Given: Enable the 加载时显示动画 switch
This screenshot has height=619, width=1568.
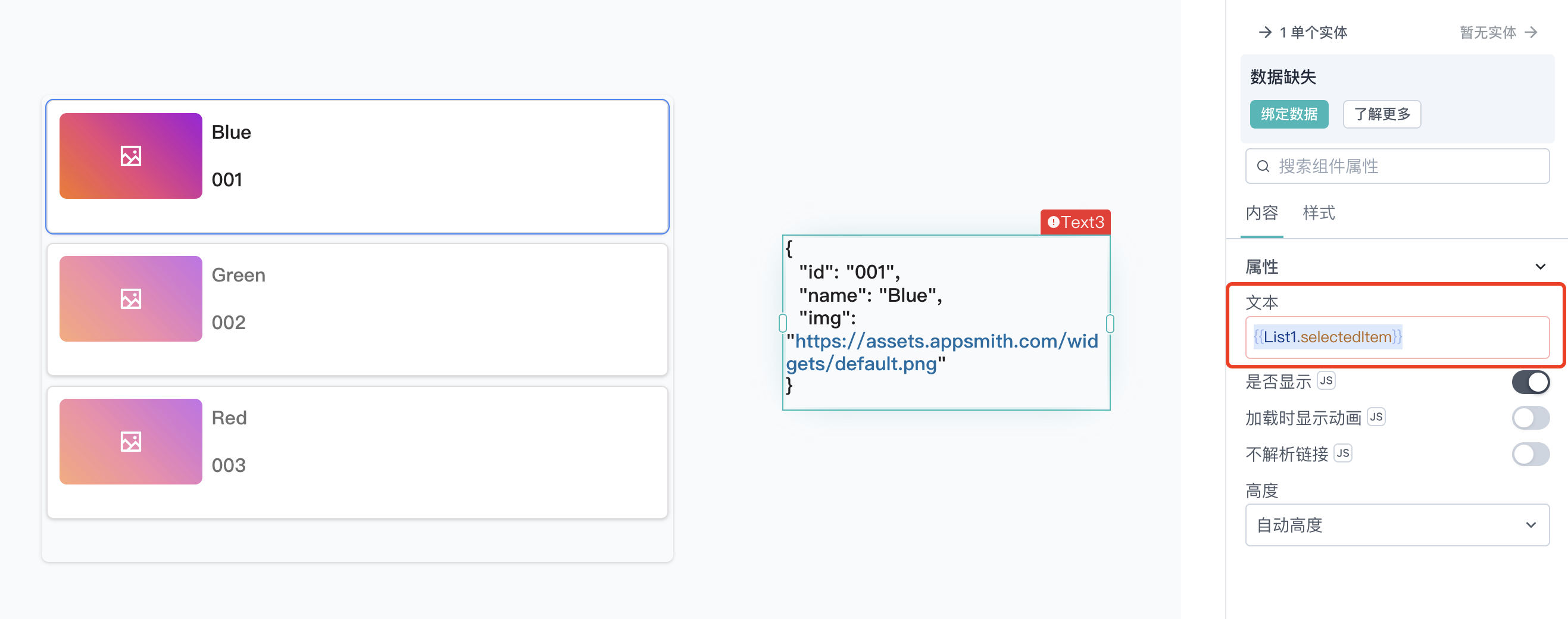Looking at the screenshot, I should (x=1530, y=418).
